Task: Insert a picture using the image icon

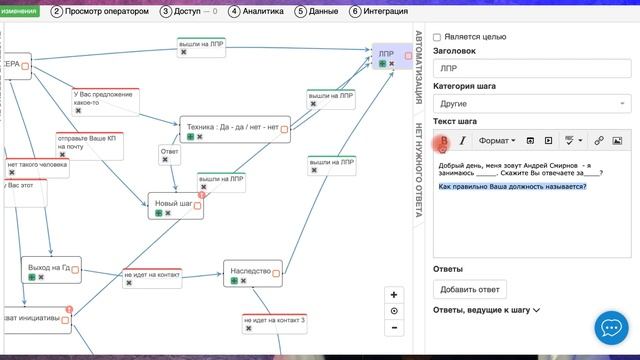Action: click(x=617, y=141)
